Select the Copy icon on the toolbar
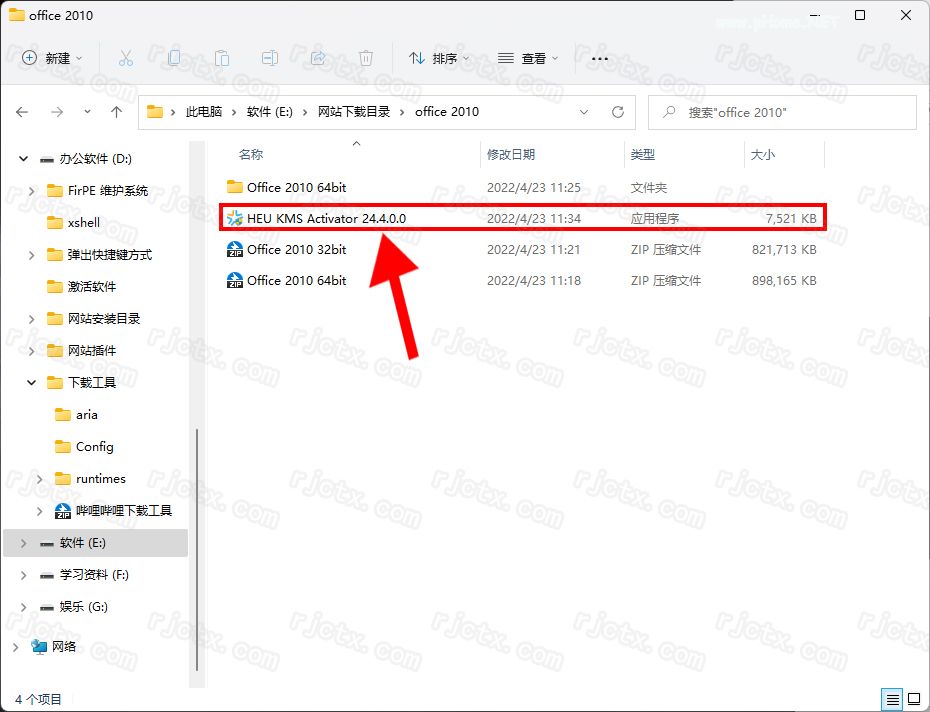This screenshot has height=712, width=930. (174, 59)
